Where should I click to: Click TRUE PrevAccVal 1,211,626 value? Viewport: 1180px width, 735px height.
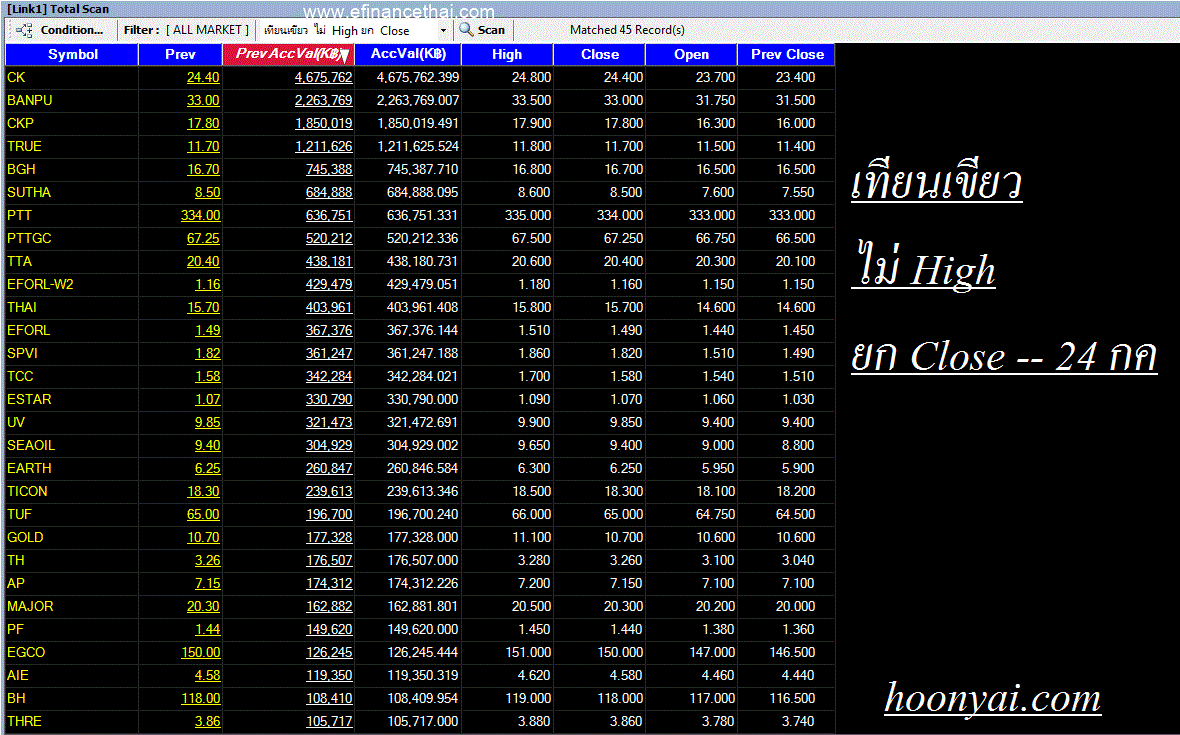point(324,146)
